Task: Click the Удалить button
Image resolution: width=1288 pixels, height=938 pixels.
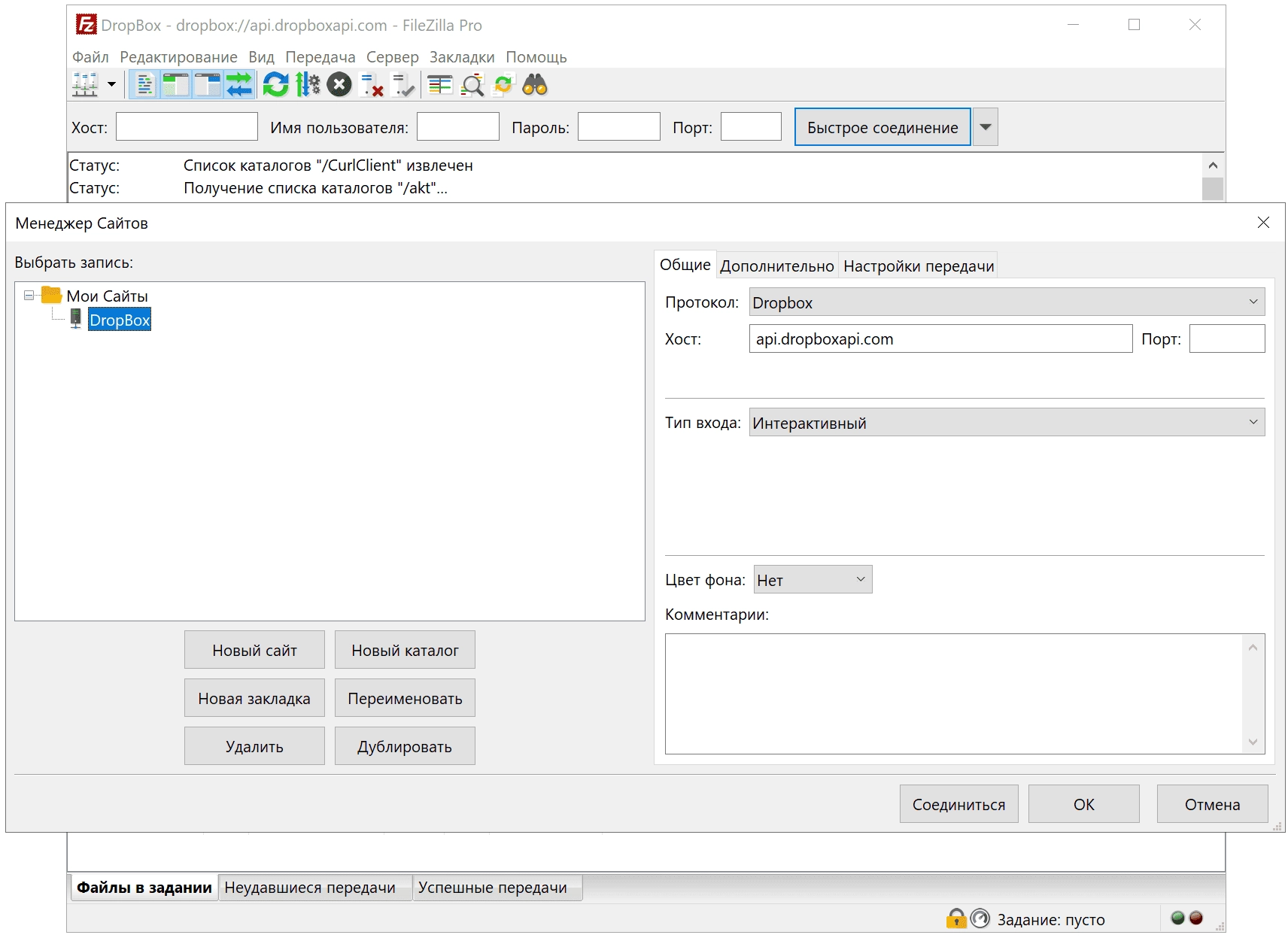Action: point(254,746)
